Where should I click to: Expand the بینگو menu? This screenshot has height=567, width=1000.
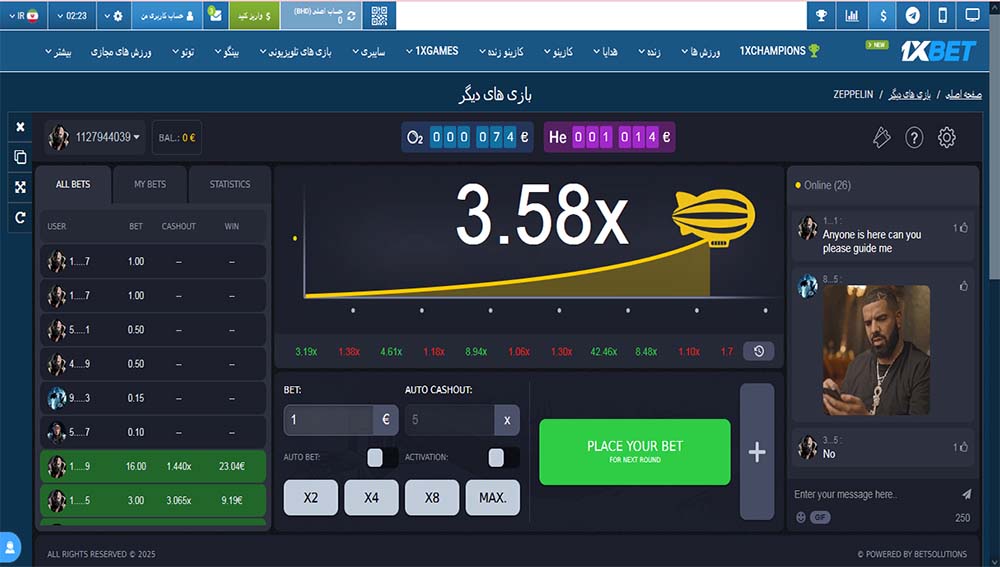[226, 52]
